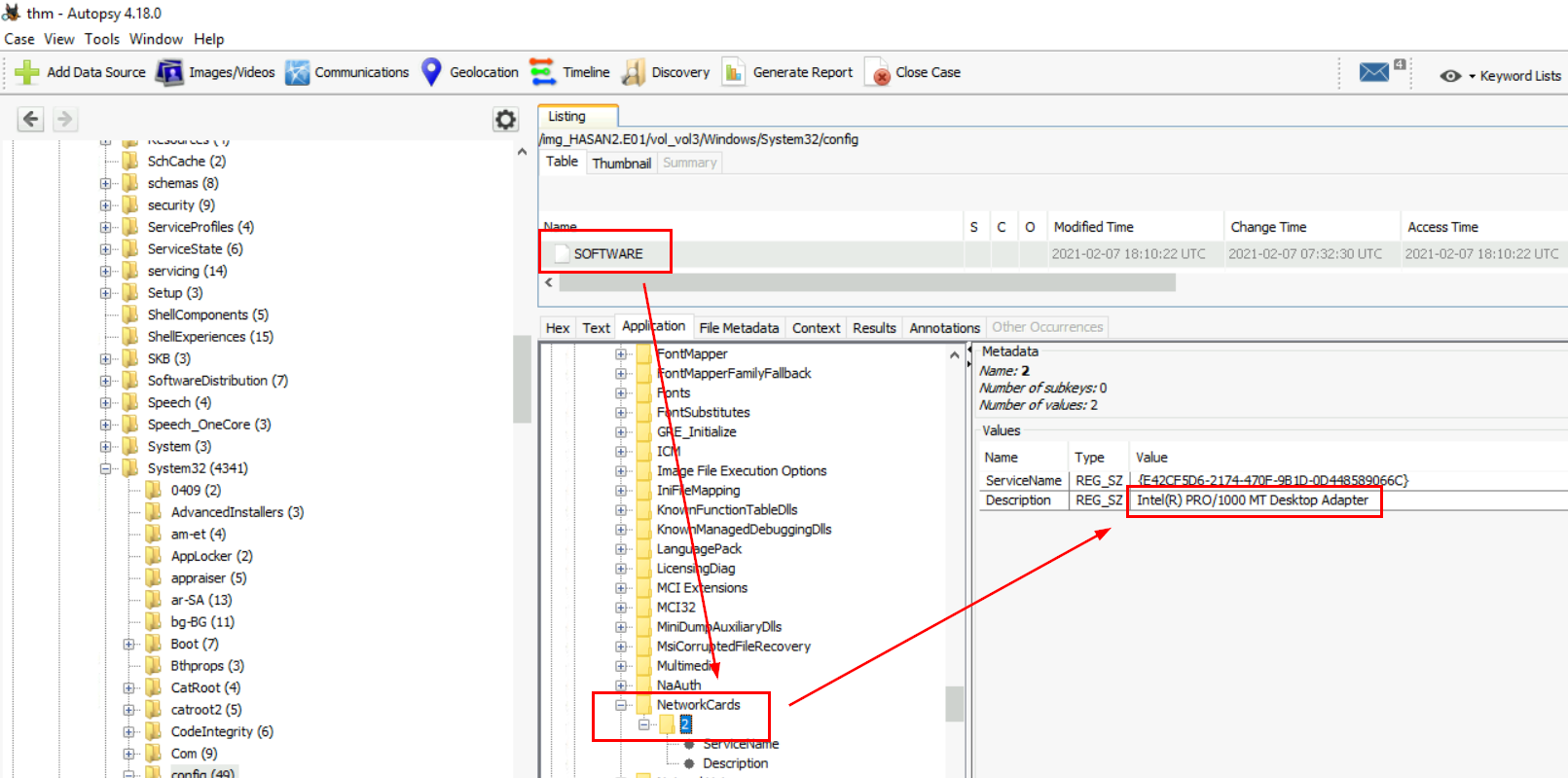
Task: Go back with the left arrow button
Action: pos(31,119)
